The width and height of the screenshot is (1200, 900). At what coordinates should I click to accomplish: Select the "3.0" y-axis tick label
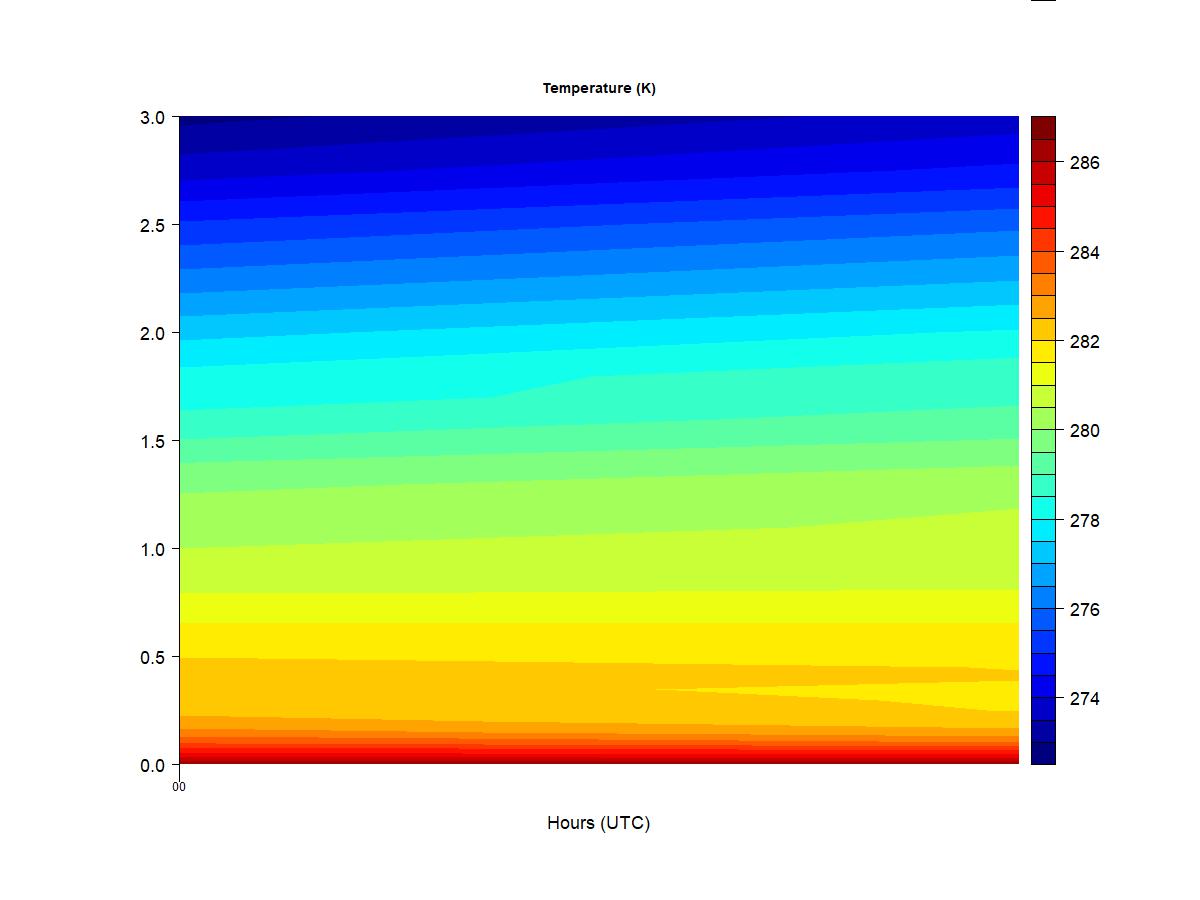[x=152, y=117]
